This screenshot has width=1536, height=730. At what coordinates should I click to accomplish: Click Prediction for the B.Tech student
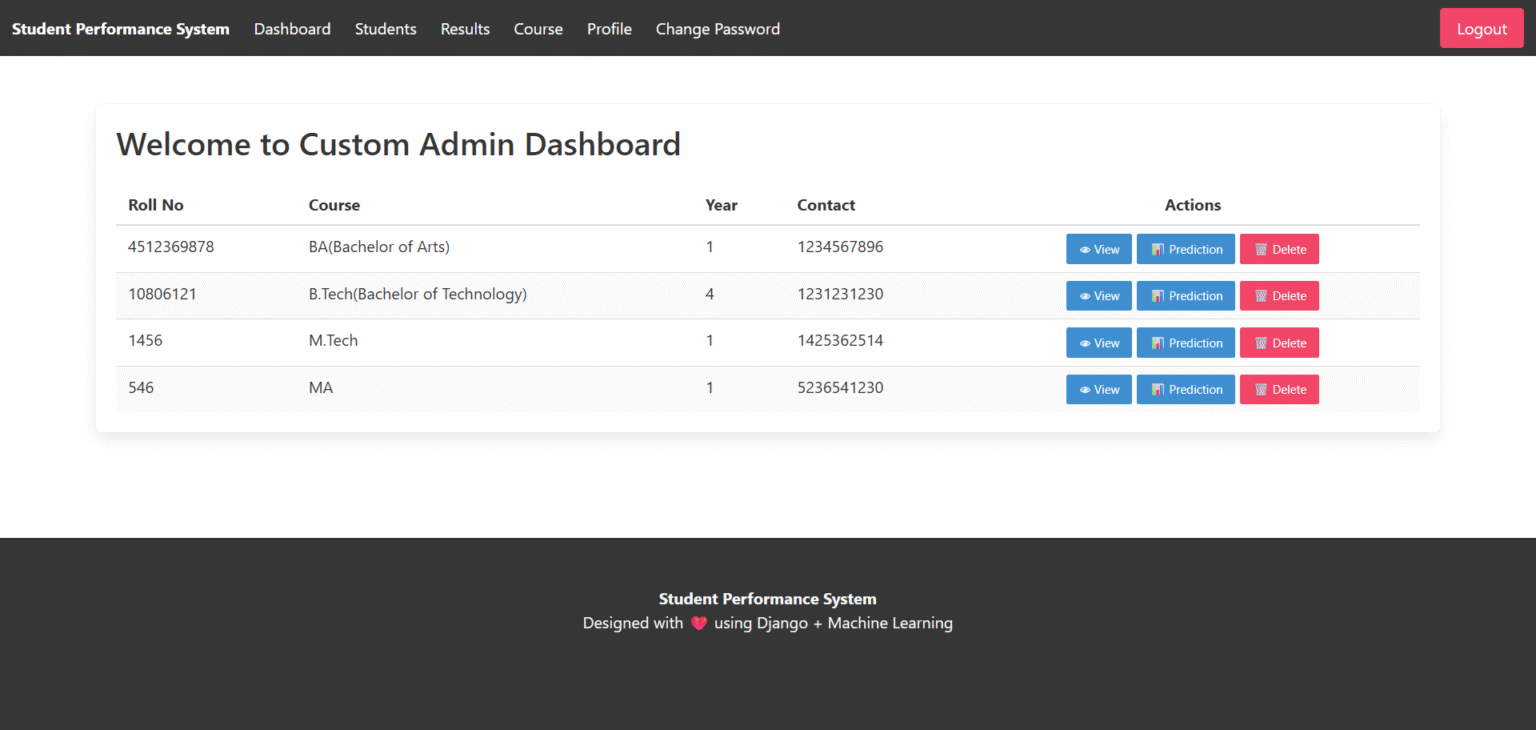pos(1185,296)
